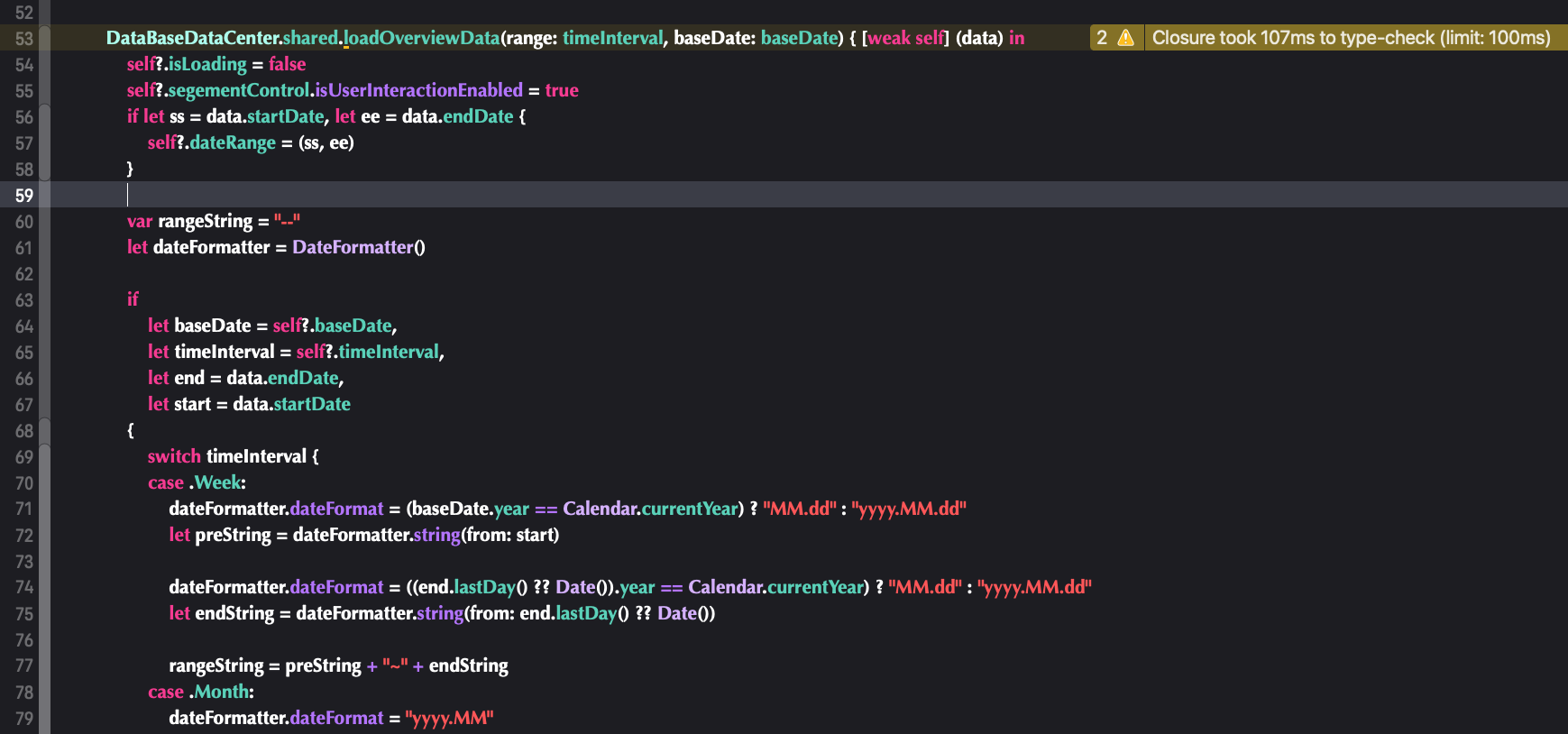Click line number 63 in the gutter

(23, 300)
